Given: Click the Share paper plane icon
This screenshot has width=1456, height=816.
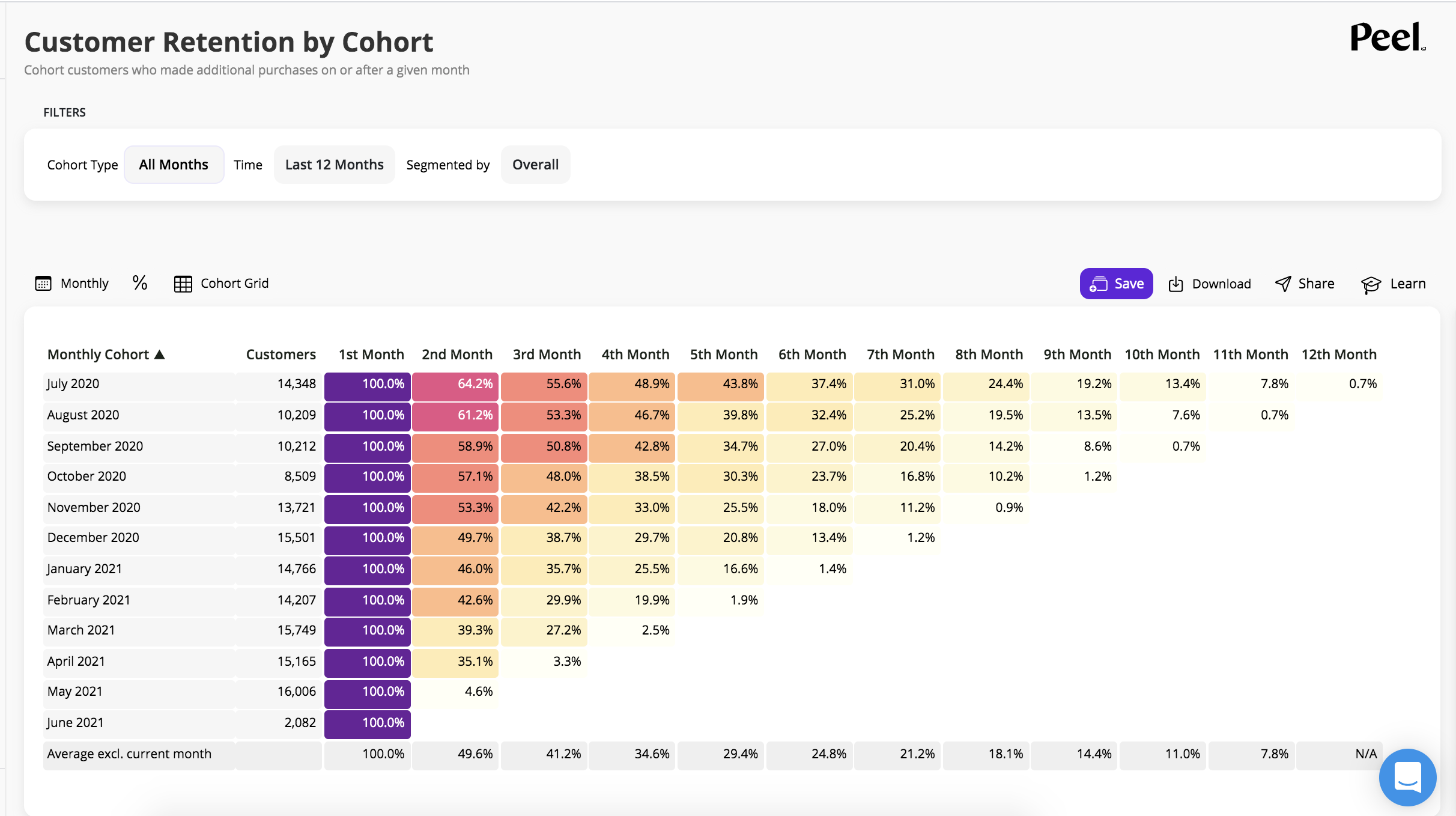Looking at the screenshot, I should pyautogui.click(x=1283, y=284).
